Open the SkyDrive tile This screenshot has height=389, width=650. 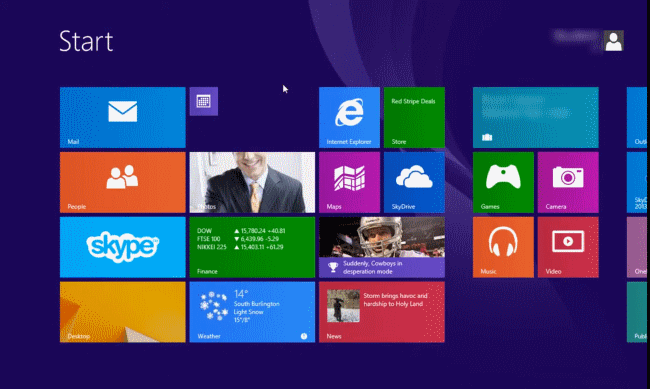tap(414, 182)
